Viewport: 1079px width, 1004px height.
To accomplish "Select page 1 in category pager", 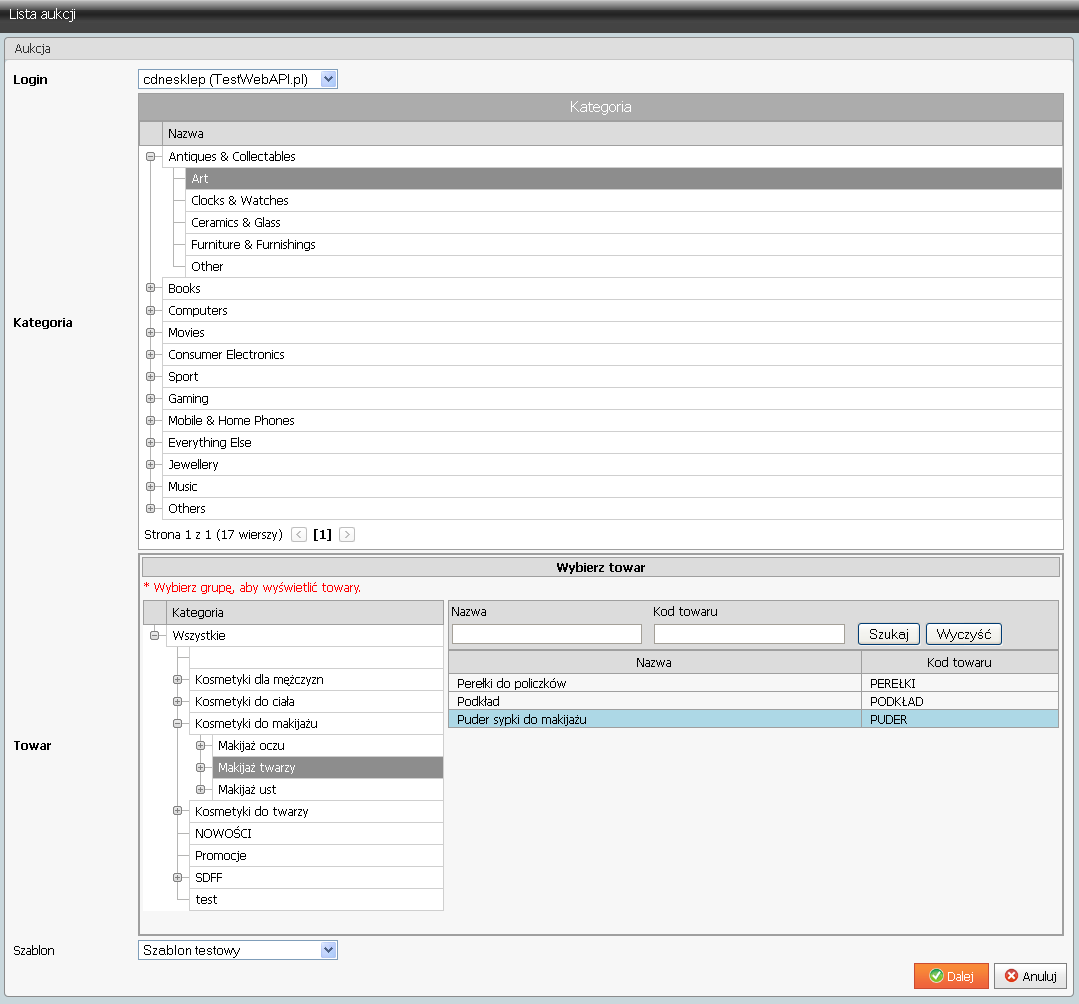I will [x=322, y=535].
